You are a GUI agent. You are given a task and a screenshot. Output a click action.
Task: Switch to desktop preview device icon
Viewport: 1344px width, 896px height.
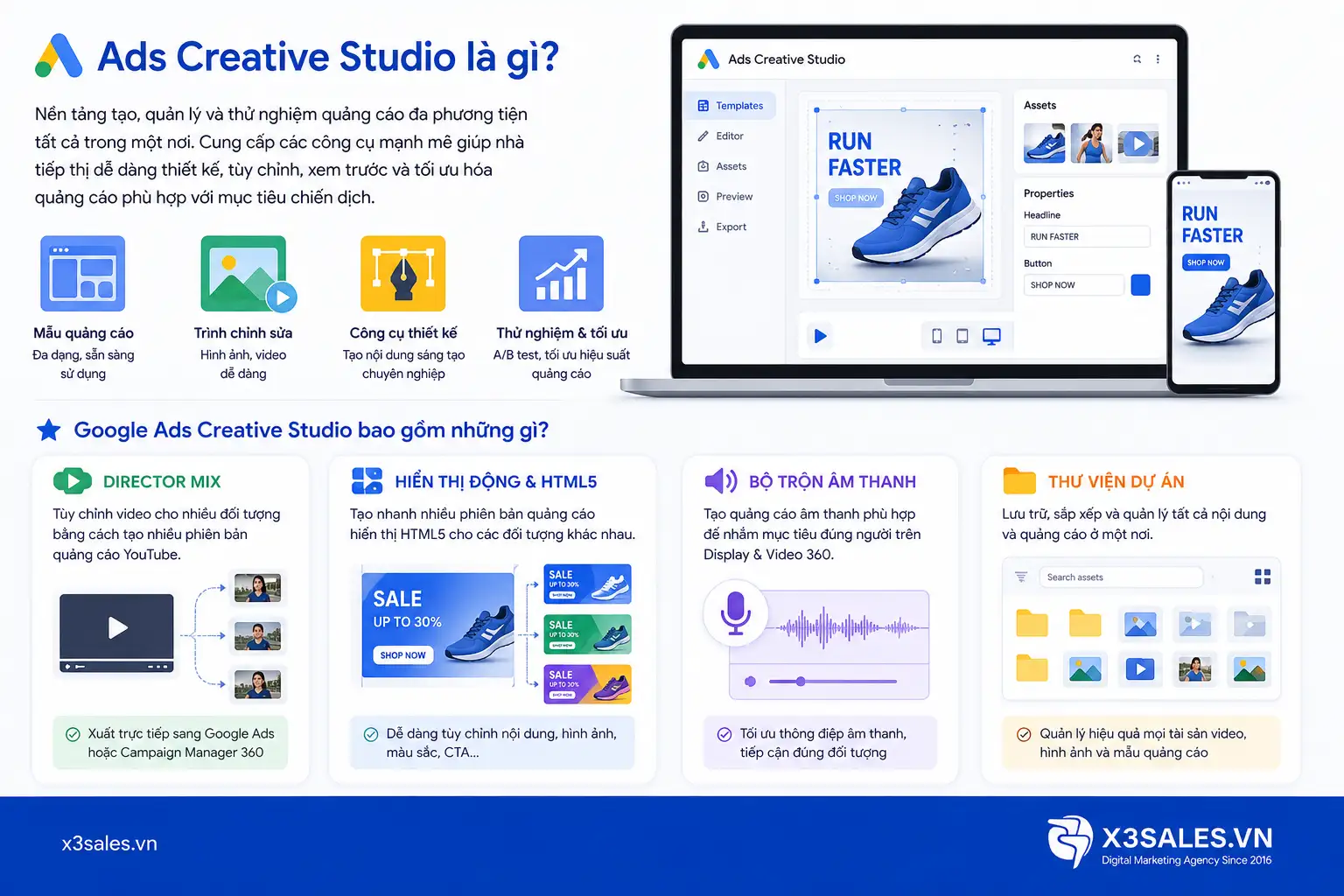pyautogui.click(x=991, y=336)
